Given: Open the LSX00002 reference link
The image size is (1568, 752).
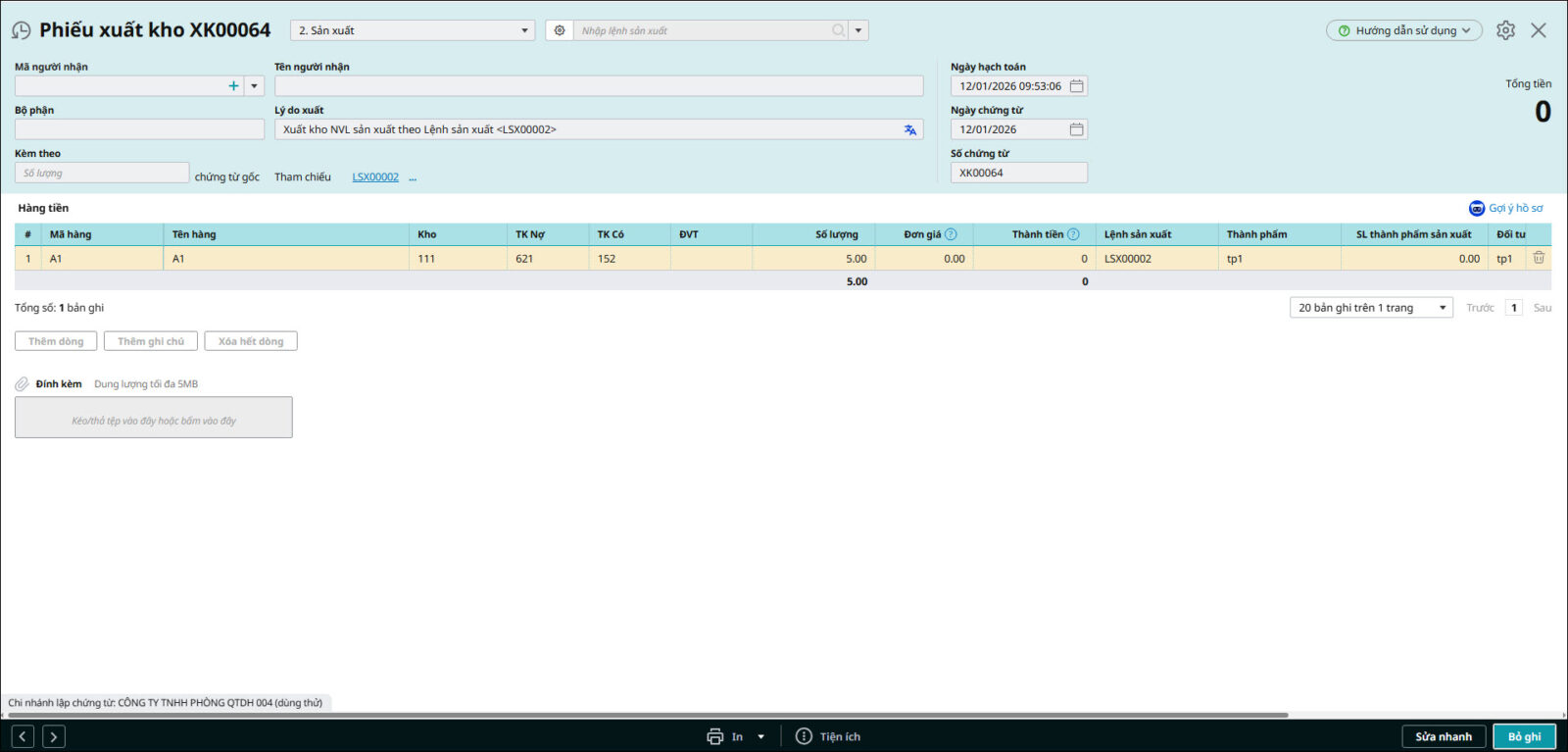Looking at the screenshot, I should pyautogui.click(x=375, y=177).
